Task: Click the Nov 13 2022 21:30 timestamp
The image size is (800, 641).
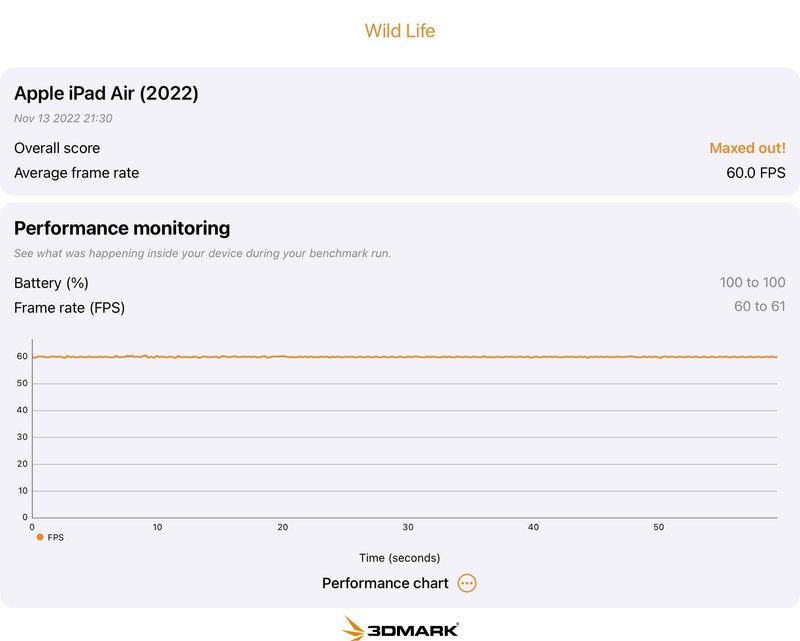Action: pos(63,118)
